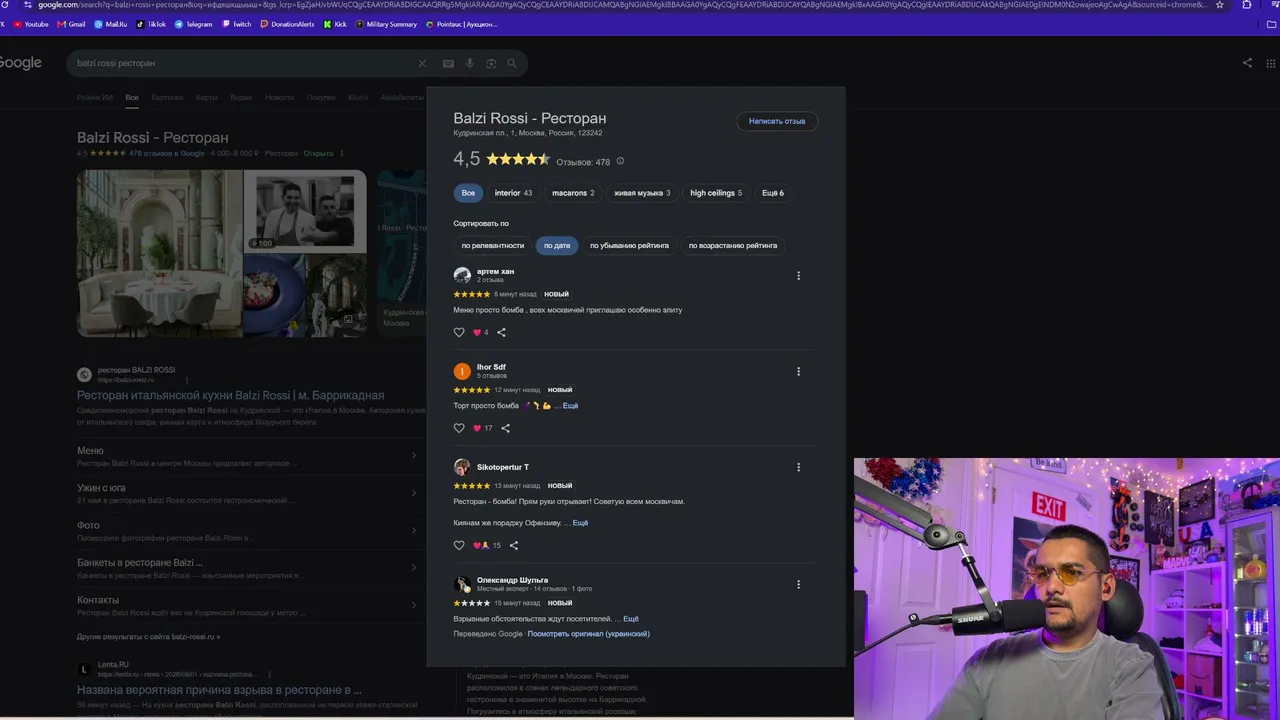Open the Military Summary bookmark
The image size is (1280, 720).
(387, 24)
